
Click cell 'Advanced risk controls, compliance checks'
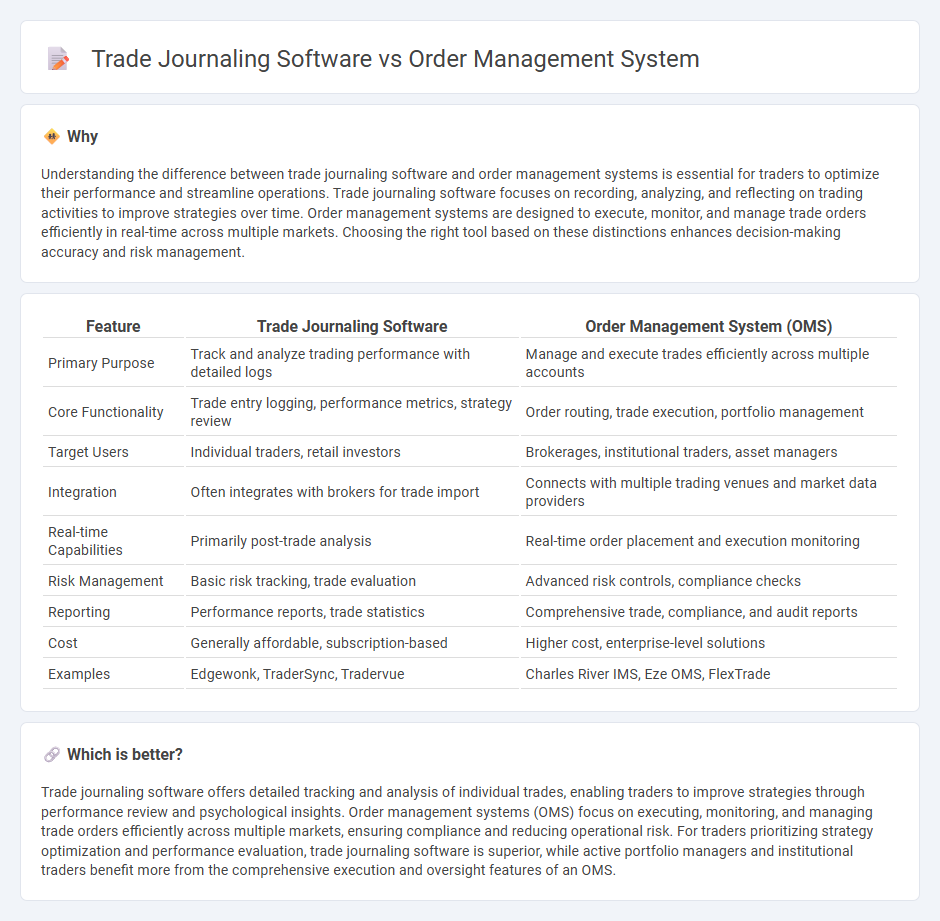[709, 581]
